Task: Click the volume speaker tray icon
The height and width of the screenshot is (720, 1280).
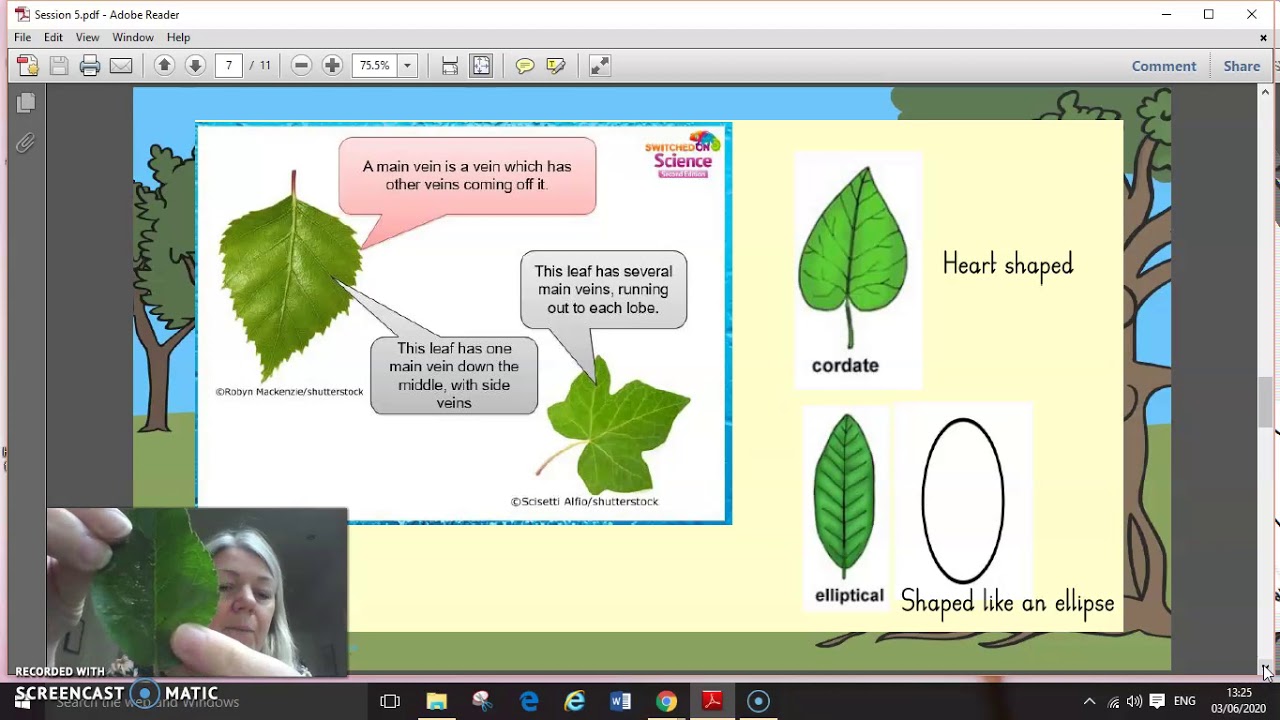Action: point(1134,701)
